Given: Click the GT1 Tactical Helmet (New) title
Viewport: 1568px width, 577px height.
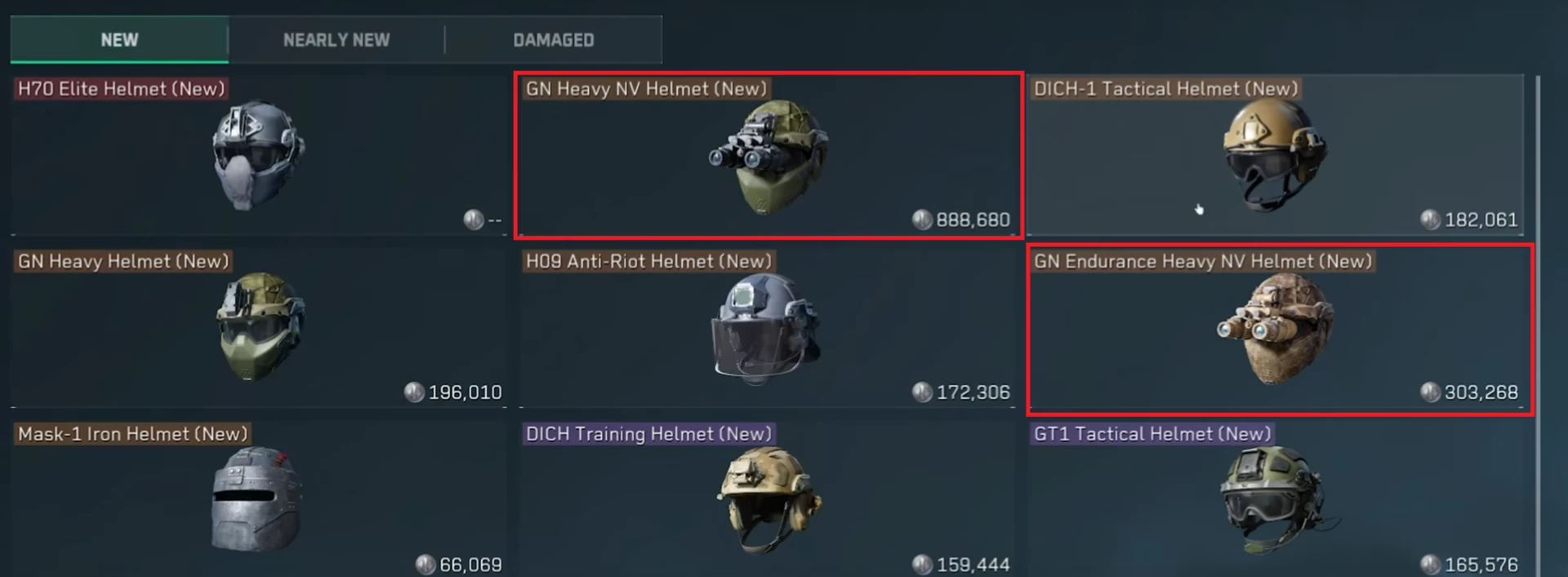Looking at the screenshot, I should pos(1152,434).
